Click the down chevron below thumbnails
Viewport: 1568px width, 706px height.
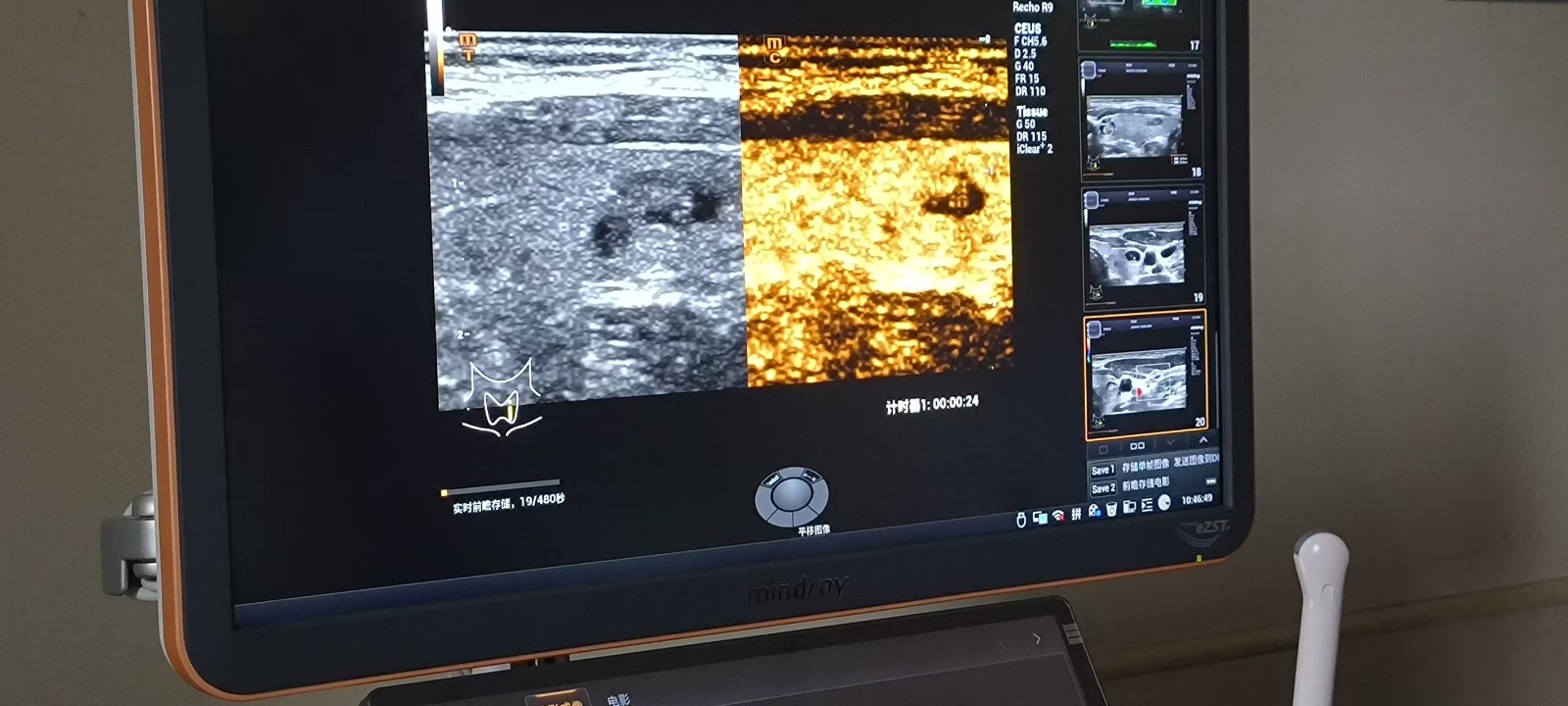pyautogui.click(x=1170, y=442)
